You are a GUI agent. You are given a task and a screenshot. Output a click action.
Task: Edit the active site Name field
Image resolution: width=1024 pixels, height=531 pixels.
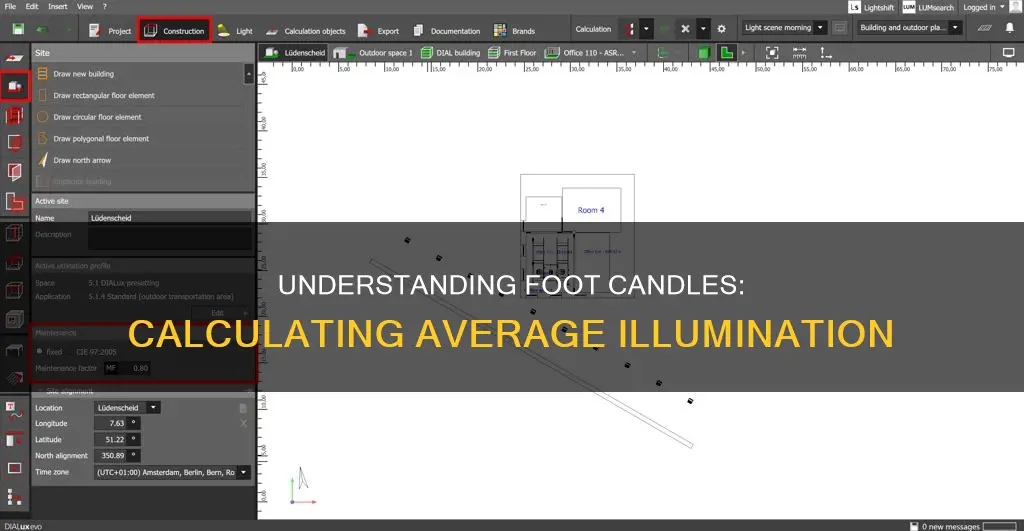(x=169, y=217)
